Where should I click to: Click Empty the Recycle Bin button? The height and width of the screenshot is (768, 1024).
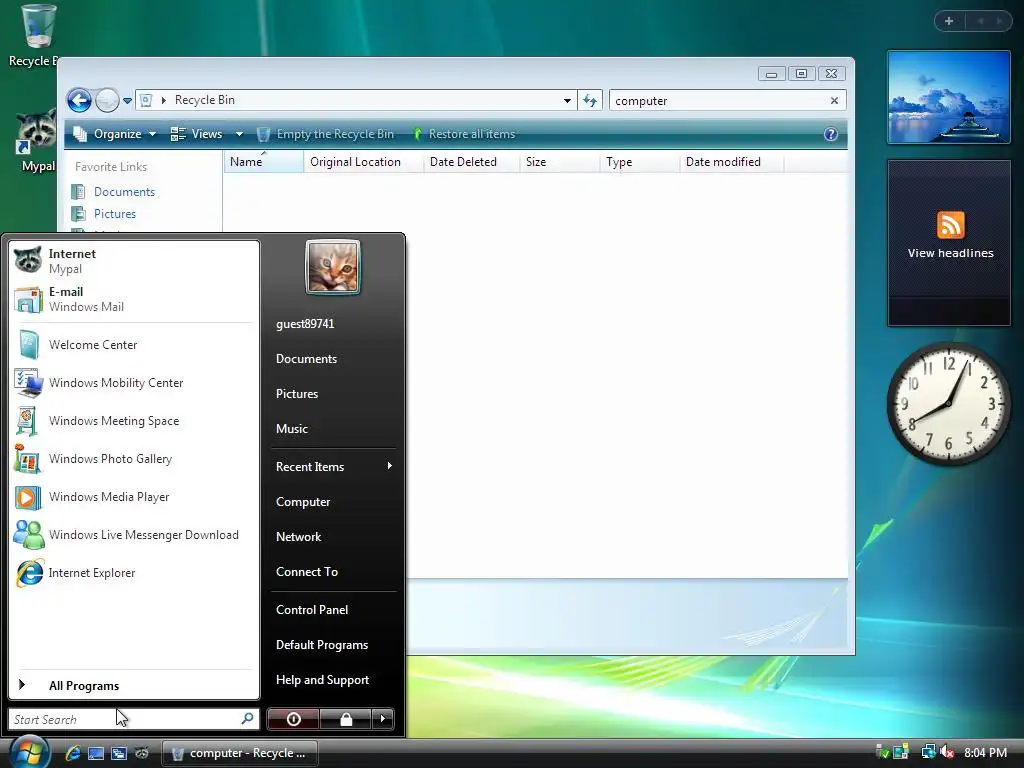coord(326,134)
